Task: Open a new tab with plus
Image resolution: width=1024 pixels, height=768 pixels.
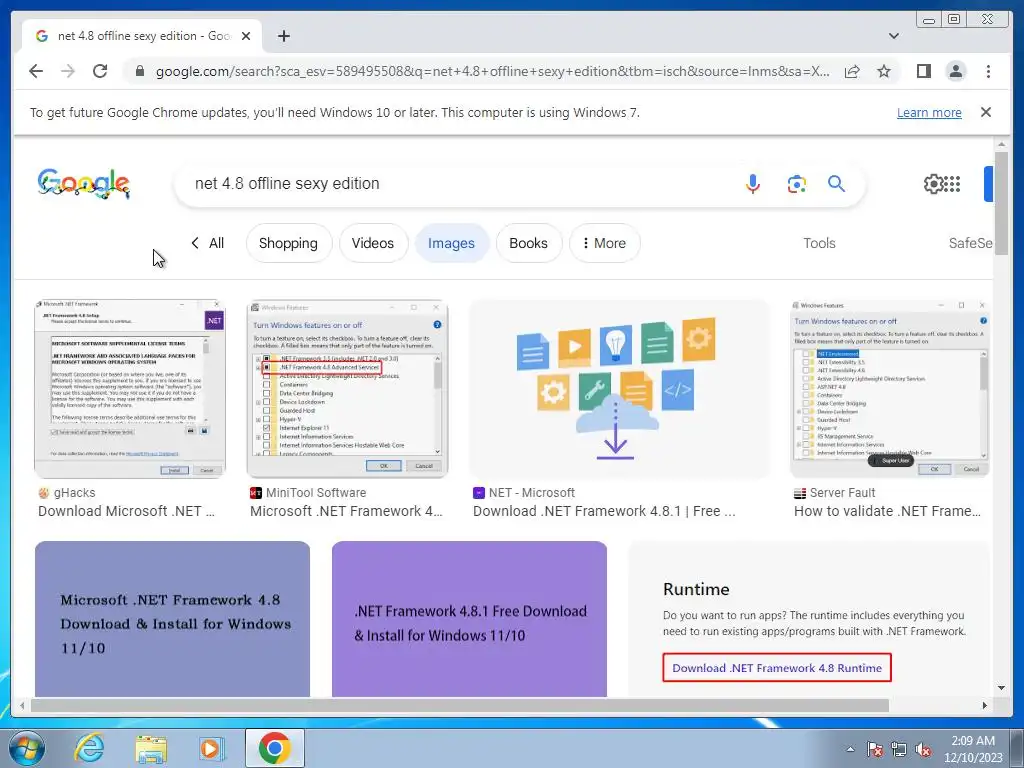Action: click(x=283, y=36)
